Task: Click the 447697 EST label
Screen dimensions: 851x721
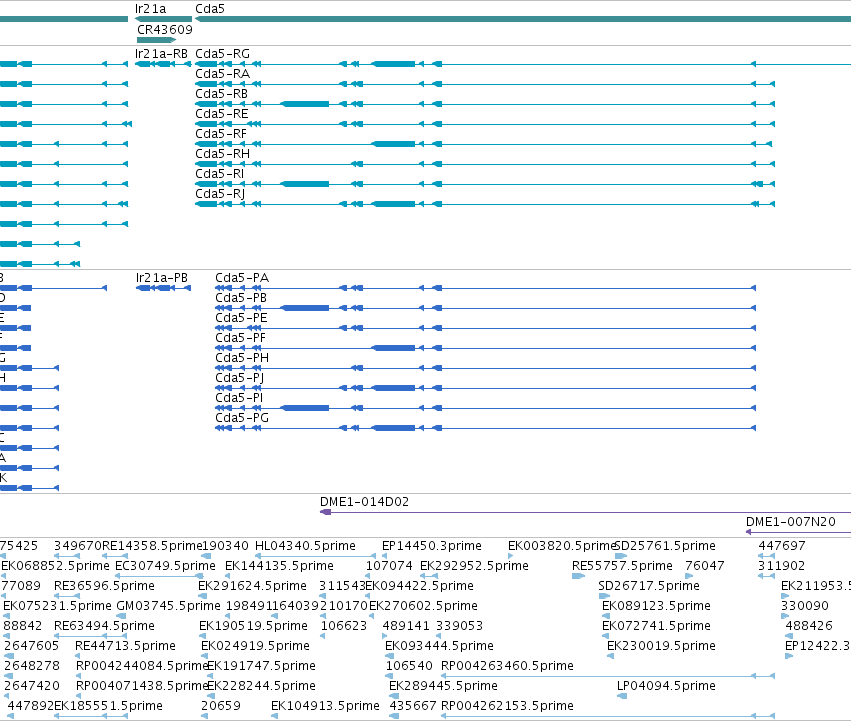Action: 782,546
